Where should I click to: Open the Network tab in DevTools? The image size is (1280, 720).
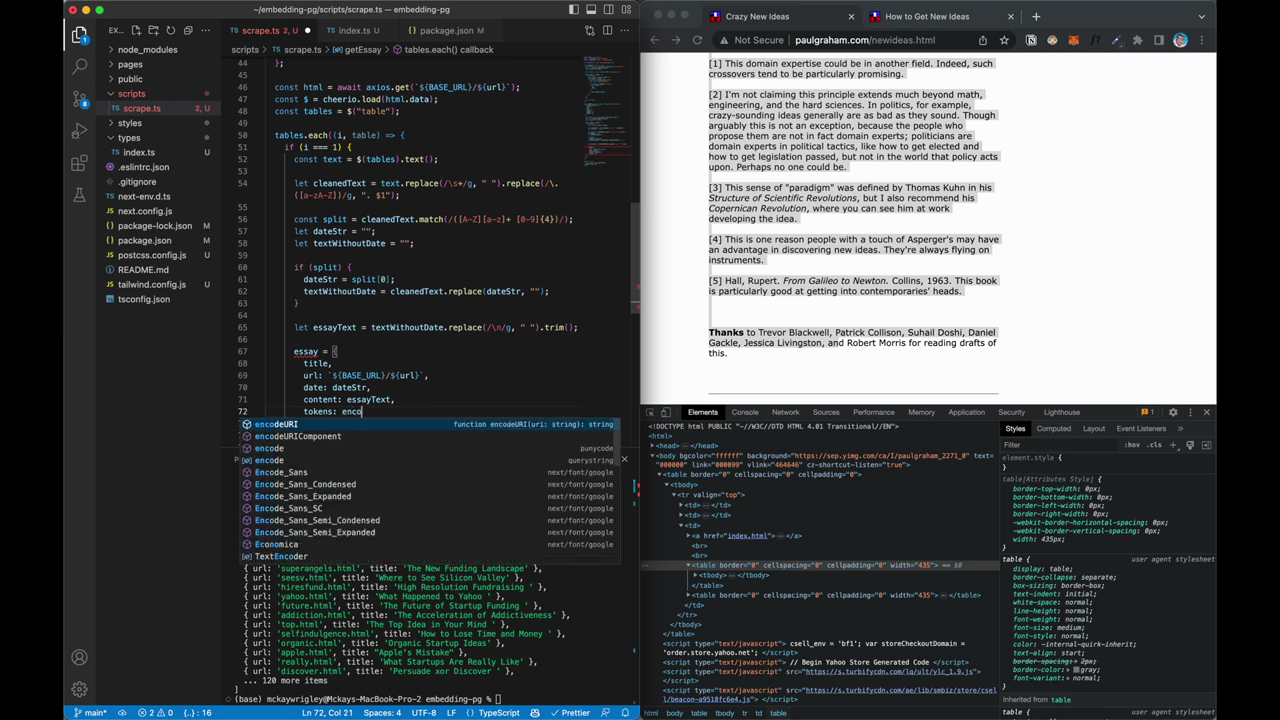pyautogui.click(x=785, y=412)
